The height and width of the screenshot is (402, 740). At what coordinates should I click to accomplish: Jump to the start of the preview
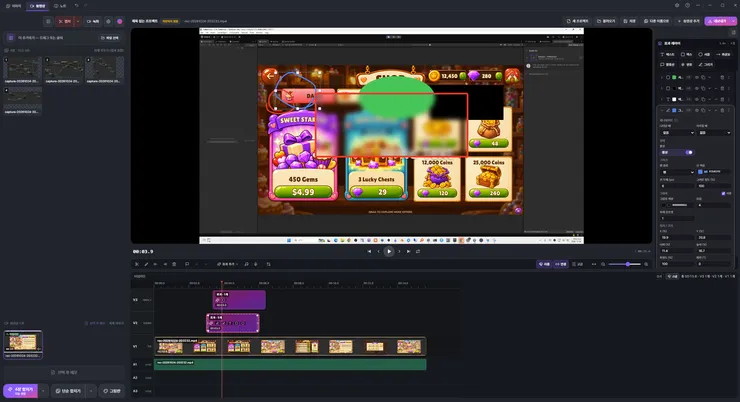pyautogui.click(x=369, y=251)
